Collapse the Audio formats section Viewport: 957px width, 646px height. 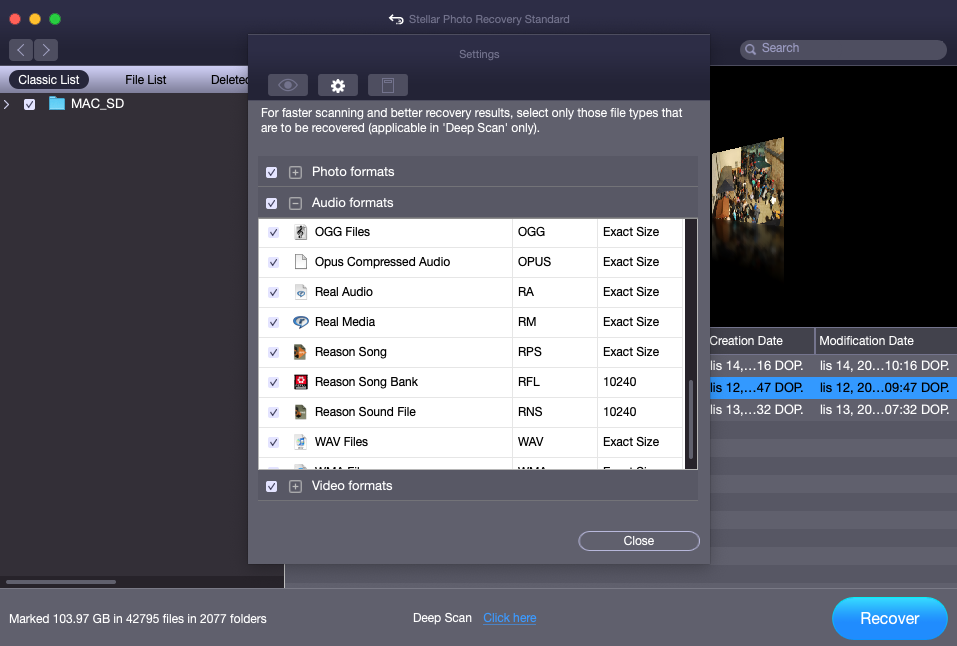[295, 203]
